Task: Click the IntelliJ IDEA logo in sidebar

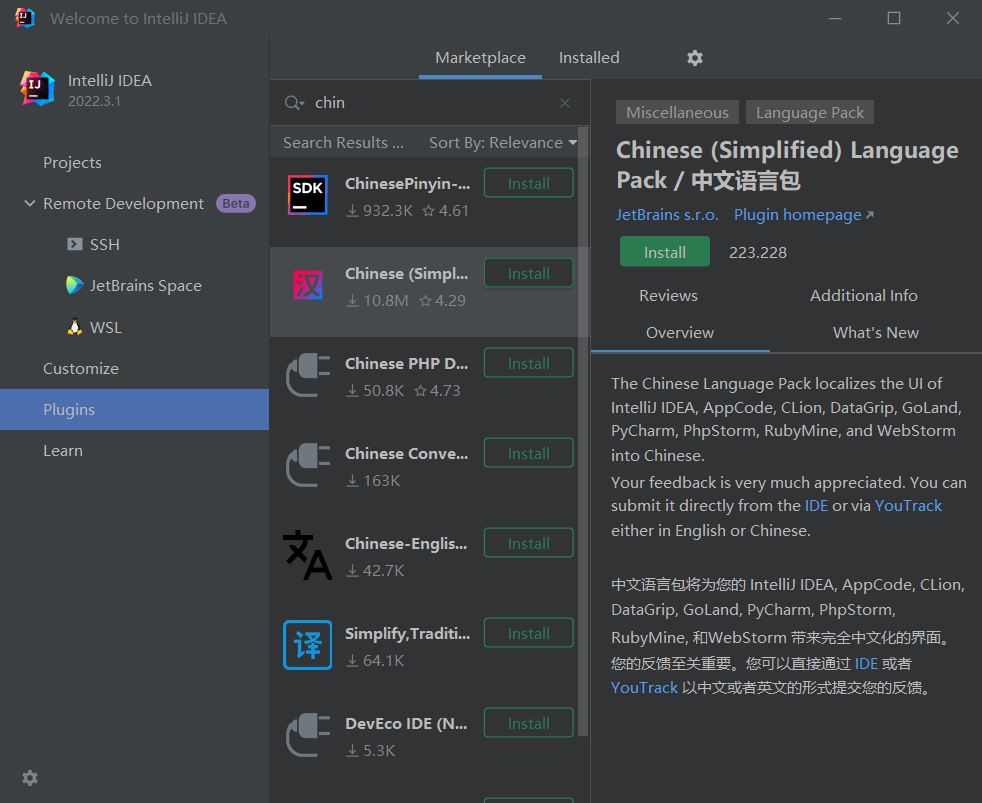Action: pyautogui.click(x=37, y=88)
